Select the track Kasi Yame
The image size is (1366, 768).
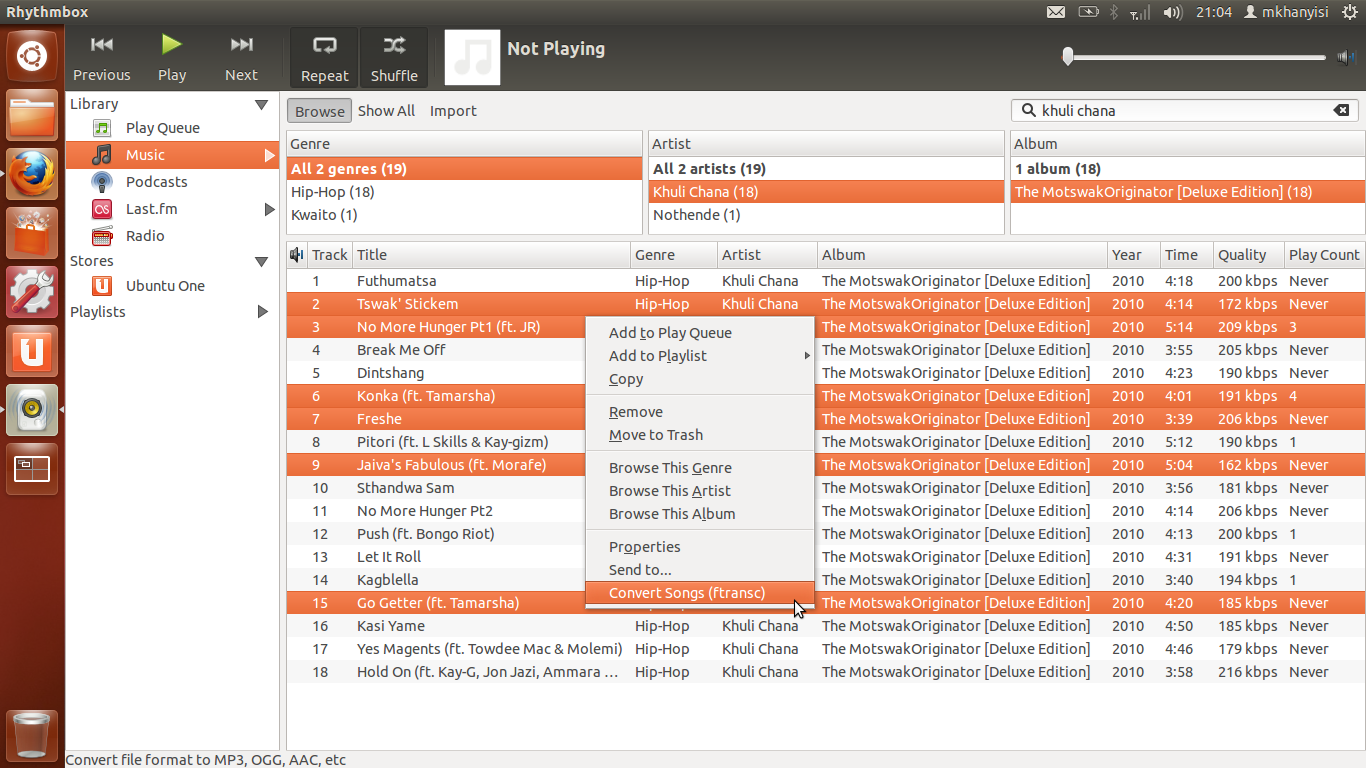tap(390, 626)
